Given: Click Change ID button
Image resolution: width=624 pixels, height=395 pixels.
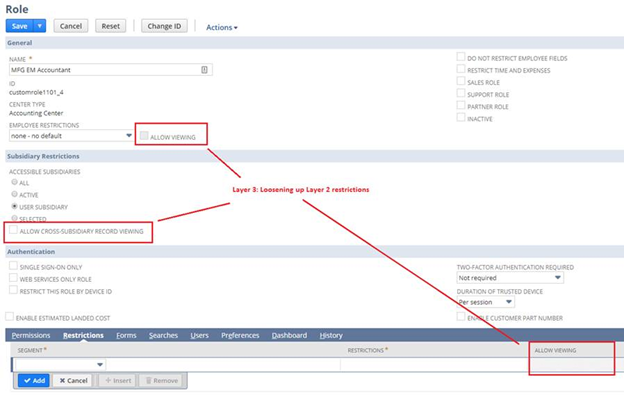Looking at the screenshot, I should [164, 26].
